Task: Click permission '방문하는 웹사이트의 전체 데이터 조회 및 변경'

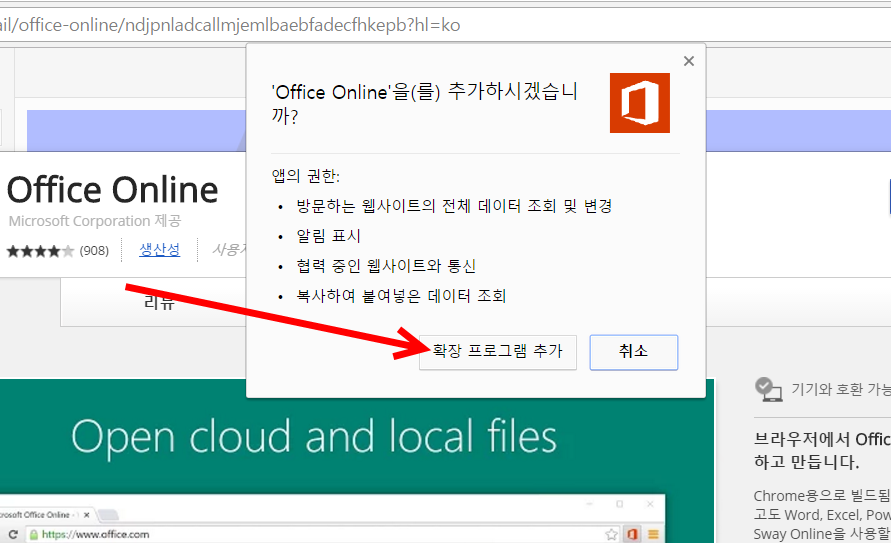Action: 454,206
